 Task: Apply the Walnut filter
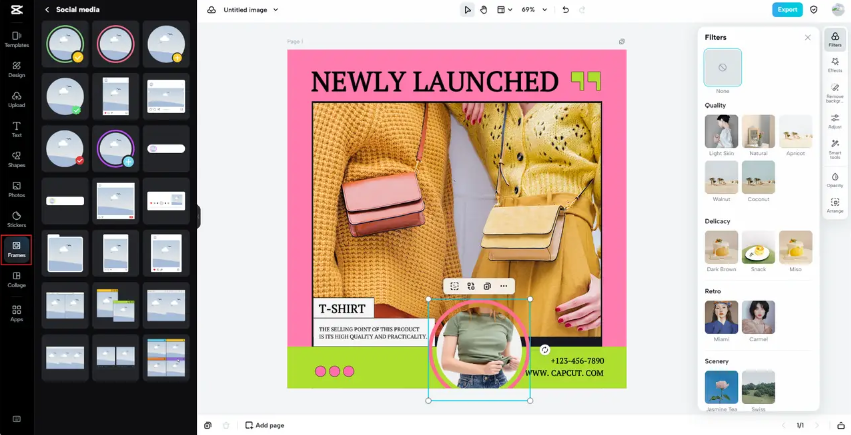[721, 177]
